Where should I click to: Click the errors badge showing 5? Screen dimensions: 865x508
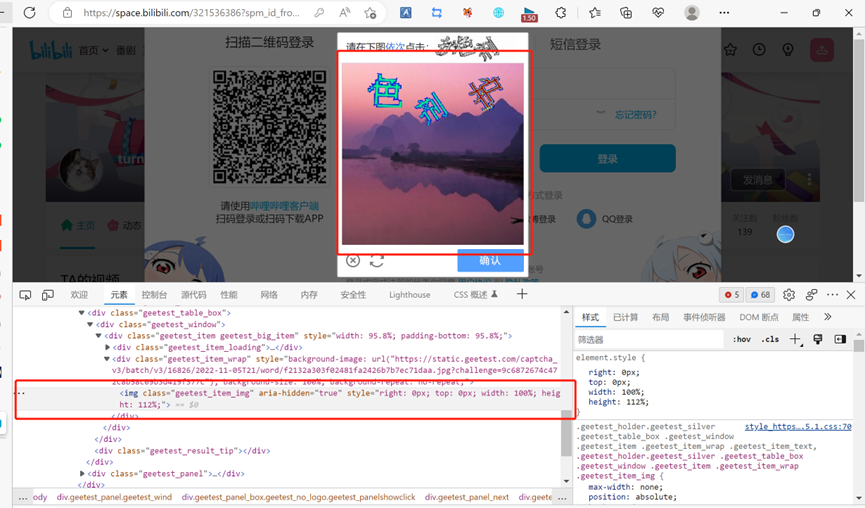731,295
